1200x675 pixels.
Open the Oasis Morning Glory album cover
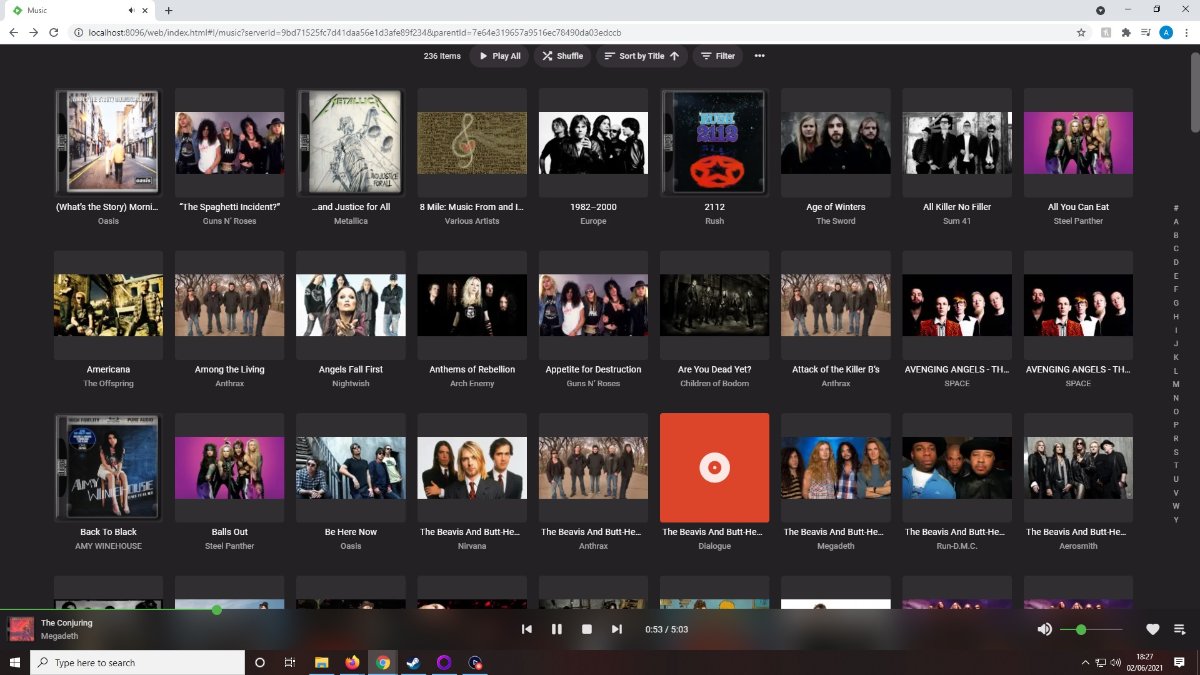108,143
